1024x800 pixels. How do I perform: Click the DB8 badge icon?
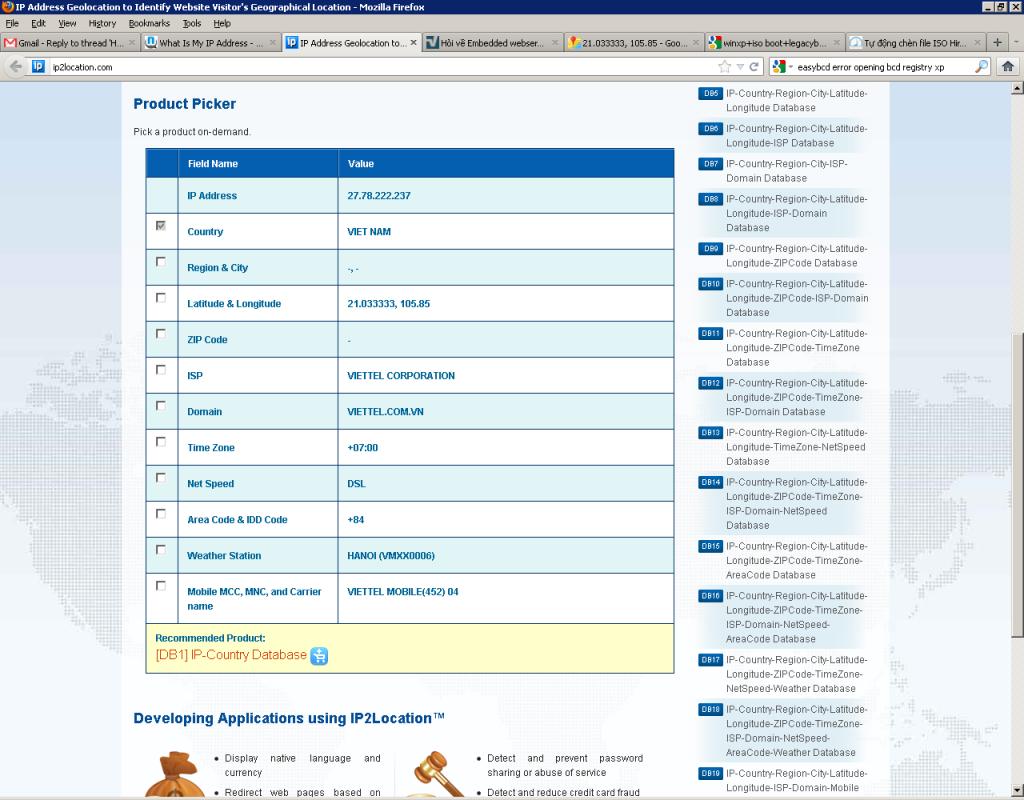710,199
